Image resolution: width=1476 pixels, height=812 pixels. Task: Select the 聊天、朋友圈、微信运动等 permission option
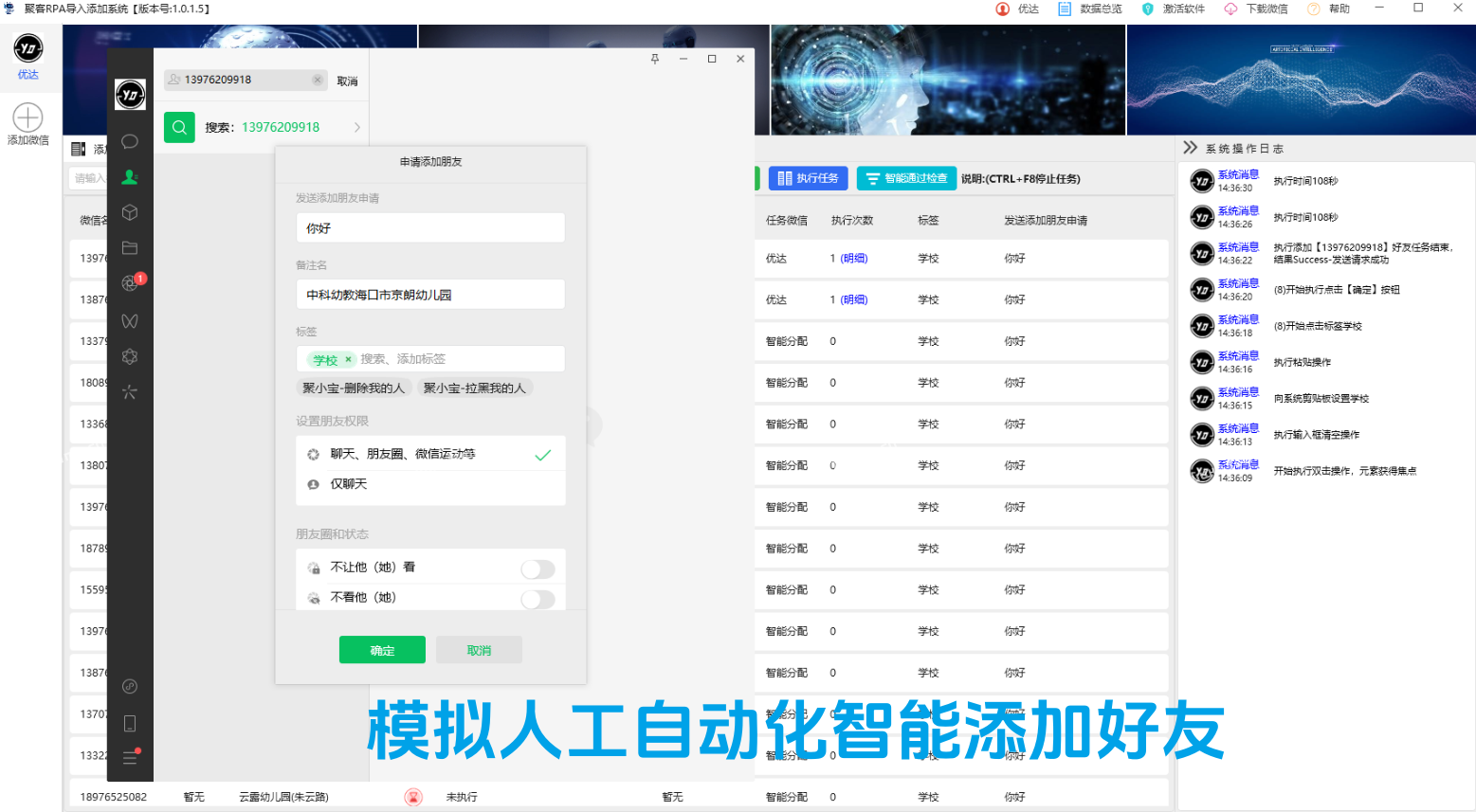click(430, 454)
